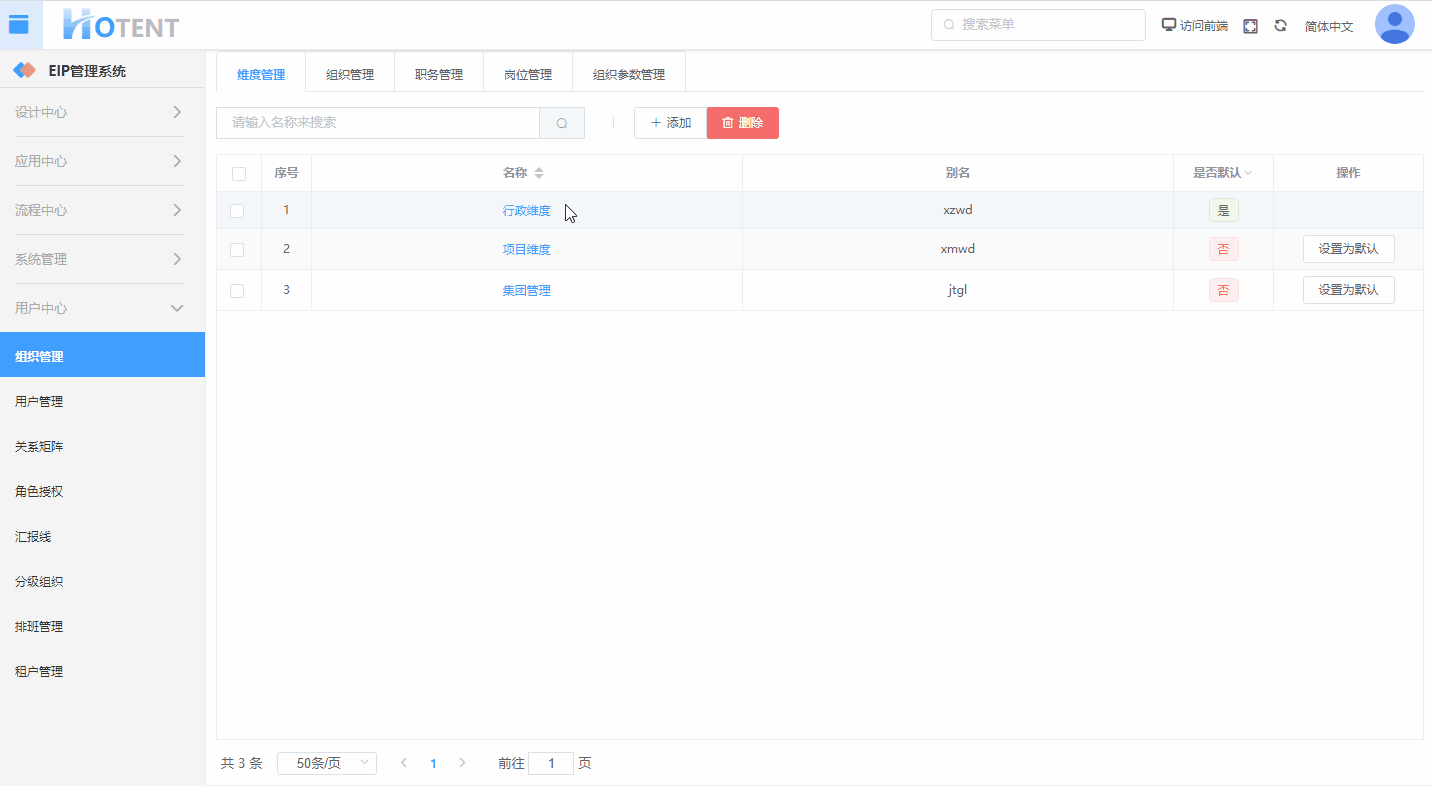The image size is (1432, 786).
Task: Set 项目维度 as default
Action: [1348, 249]
